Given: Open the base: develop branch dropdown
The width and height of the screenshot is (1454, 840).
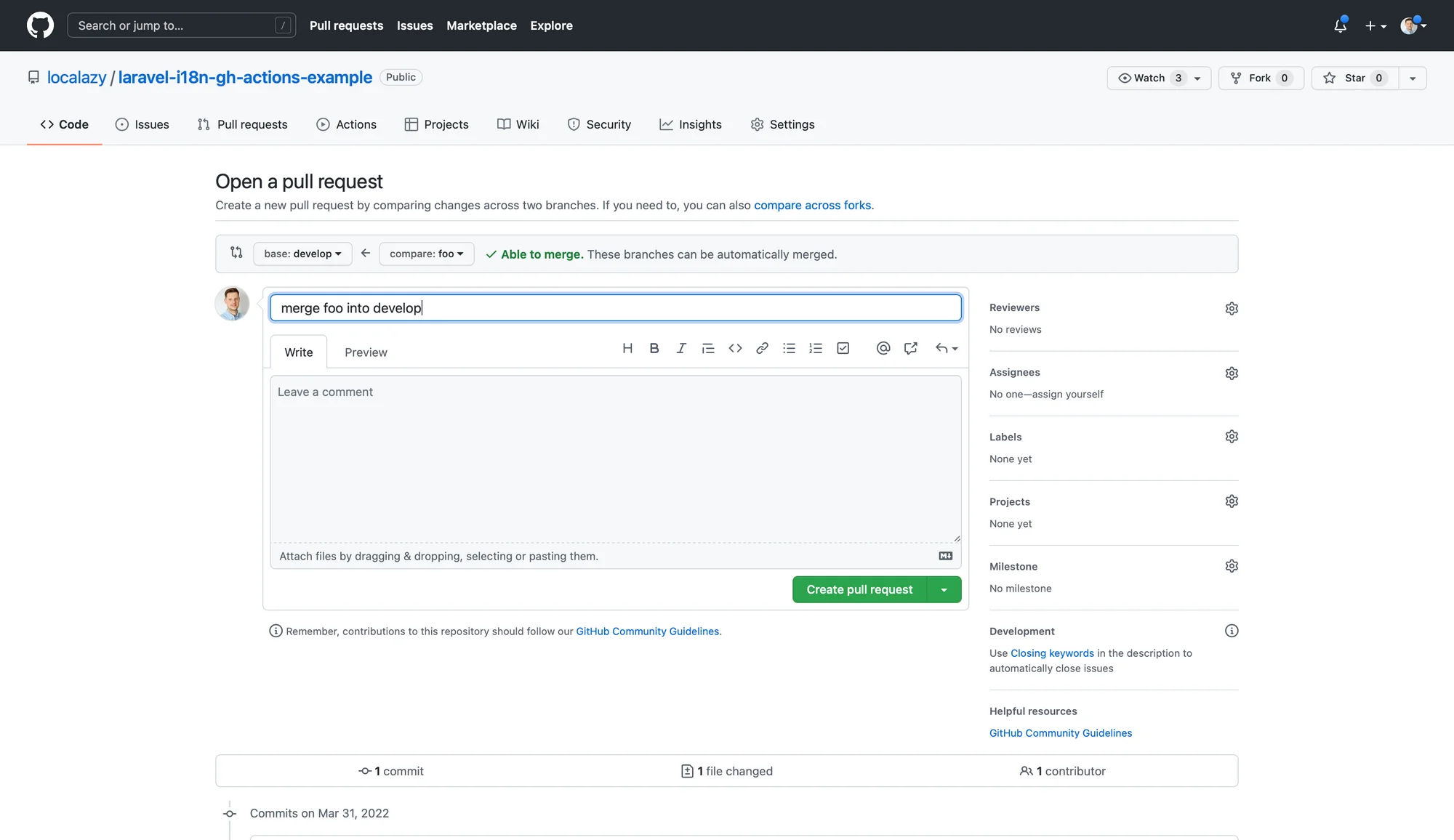Looking at the screenshot, I should click(x=302, y=254).
